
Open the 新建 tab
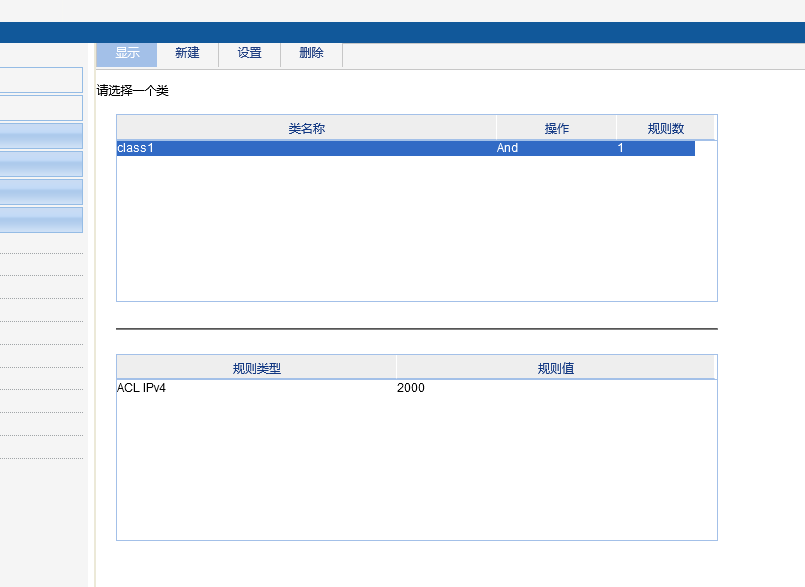click(x=187, y=53)
